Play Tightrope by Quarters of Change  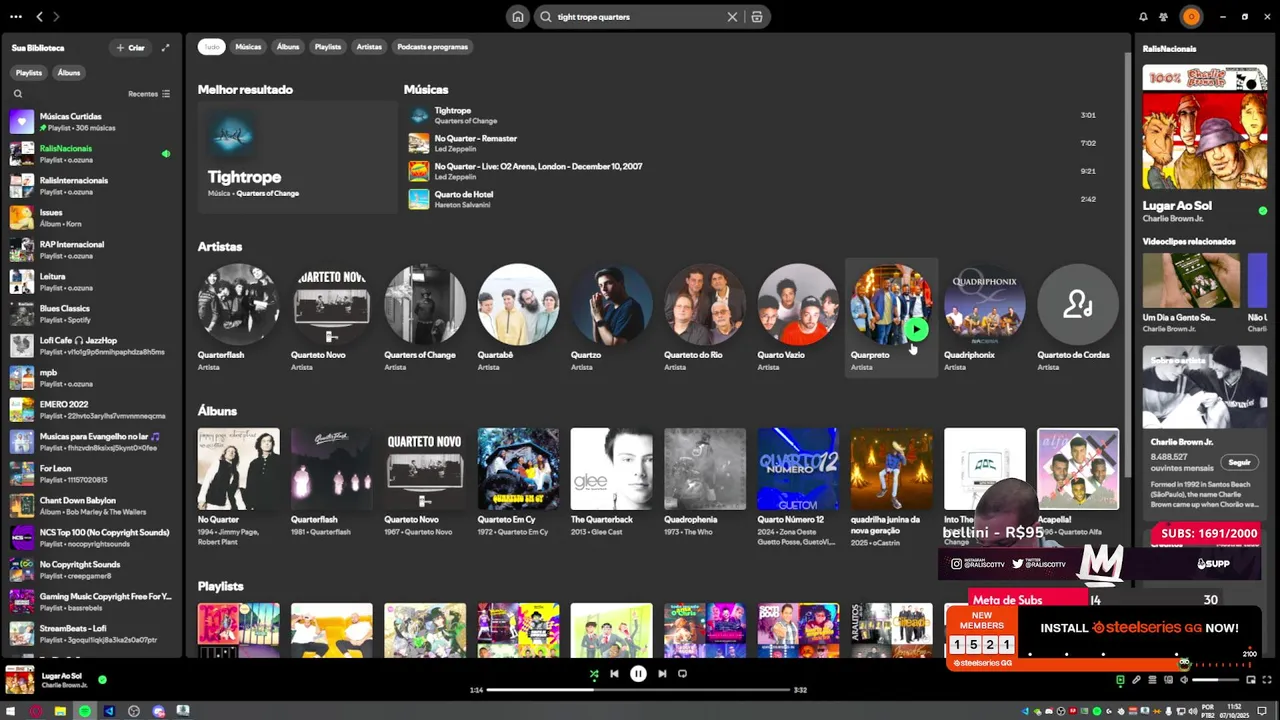pos(753,115)
